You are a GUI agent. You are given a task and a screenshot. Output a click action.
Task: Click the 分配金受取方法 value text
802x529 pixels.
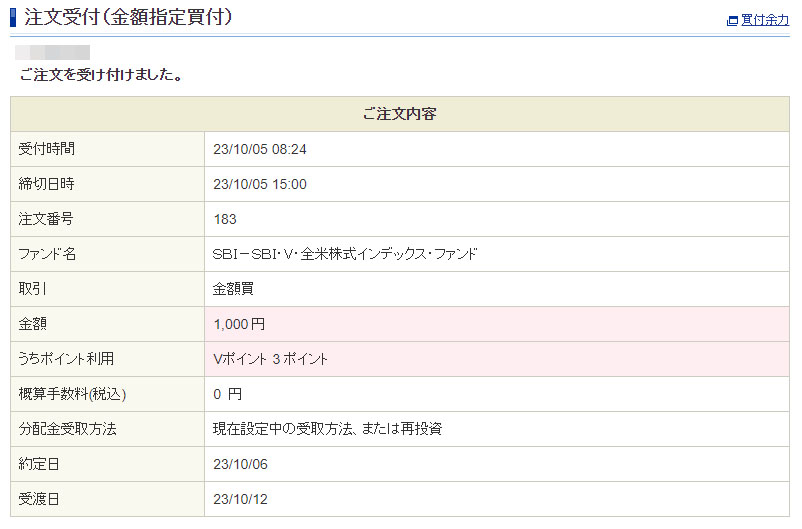tap(328, 429)
